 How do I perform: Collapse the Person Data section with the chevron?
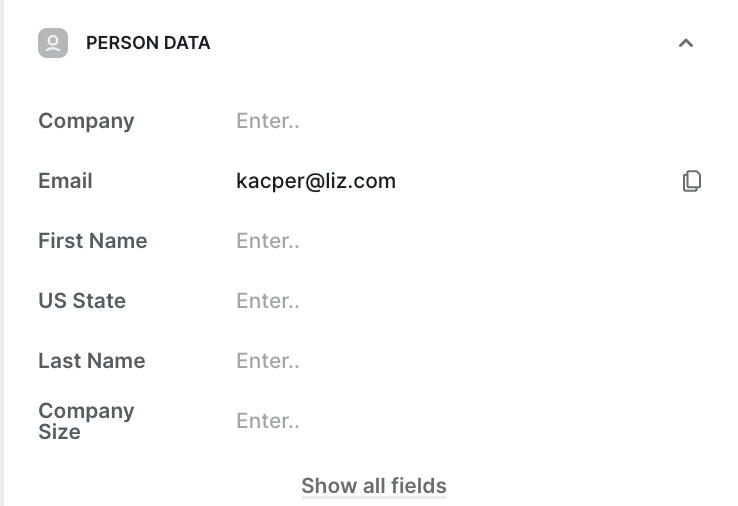[686, 43]
